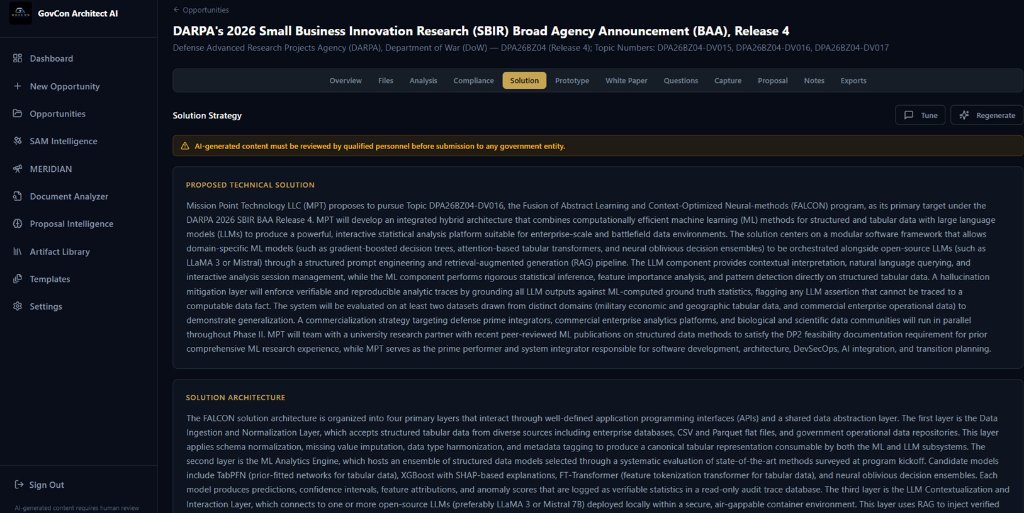Click the SAM Intelligence icon
1024x513 pixels.
coord(18,140)
